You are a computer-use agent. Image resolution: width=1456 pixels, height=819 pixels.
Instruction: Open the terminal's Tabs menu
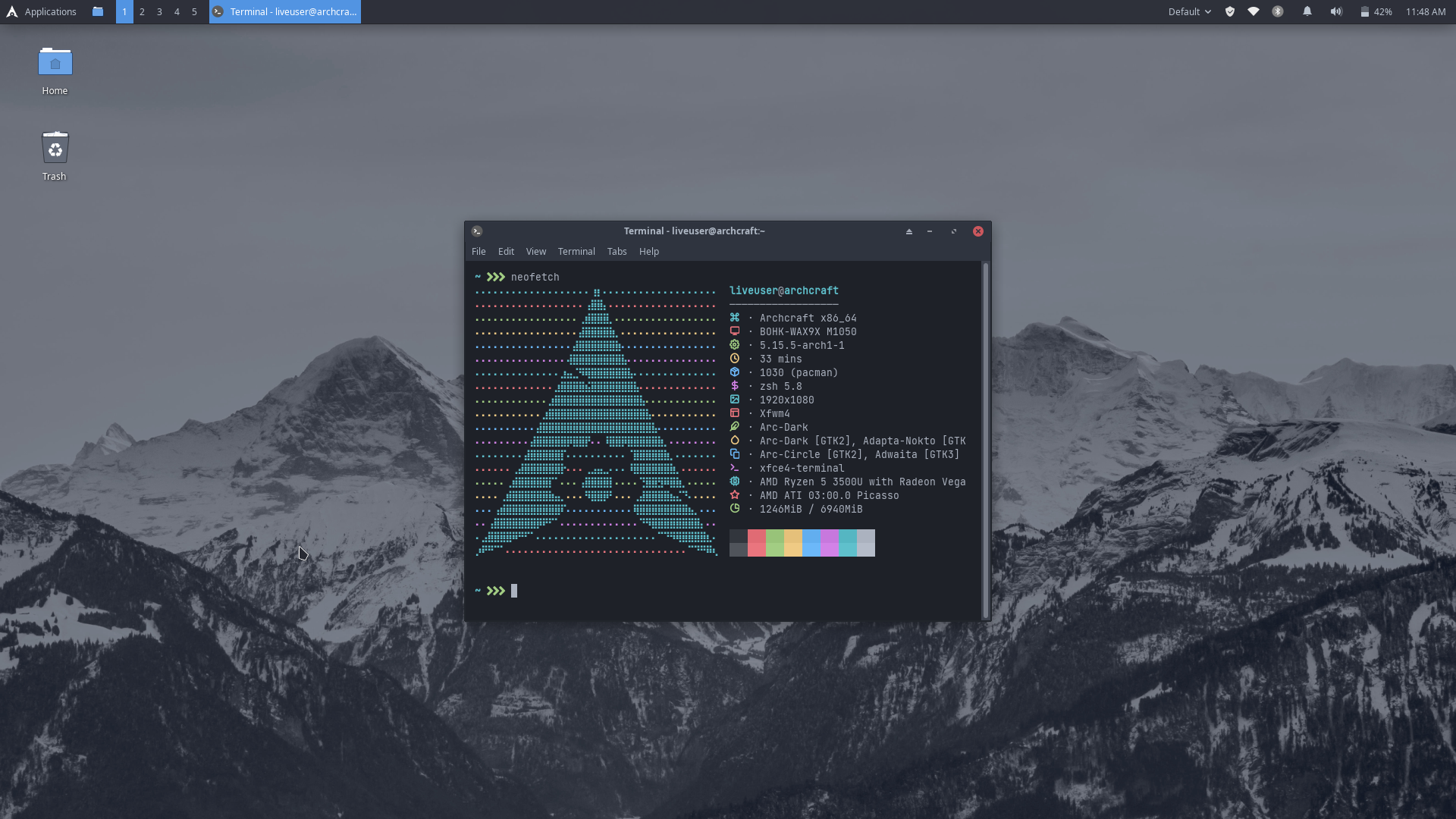(x=617, y=252)
